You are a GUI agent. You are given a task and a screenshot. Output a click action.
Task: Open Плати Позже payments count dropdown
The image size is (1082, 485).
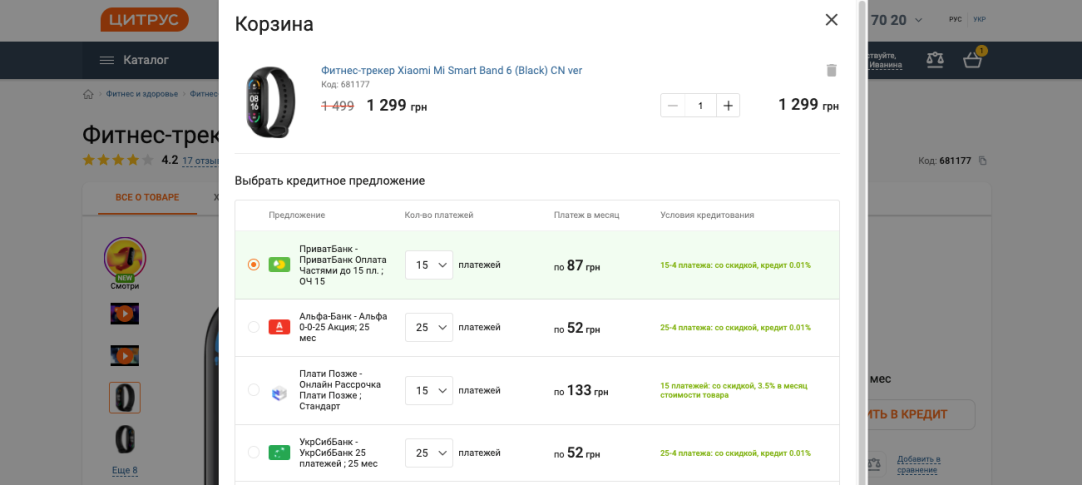point(429,390)
